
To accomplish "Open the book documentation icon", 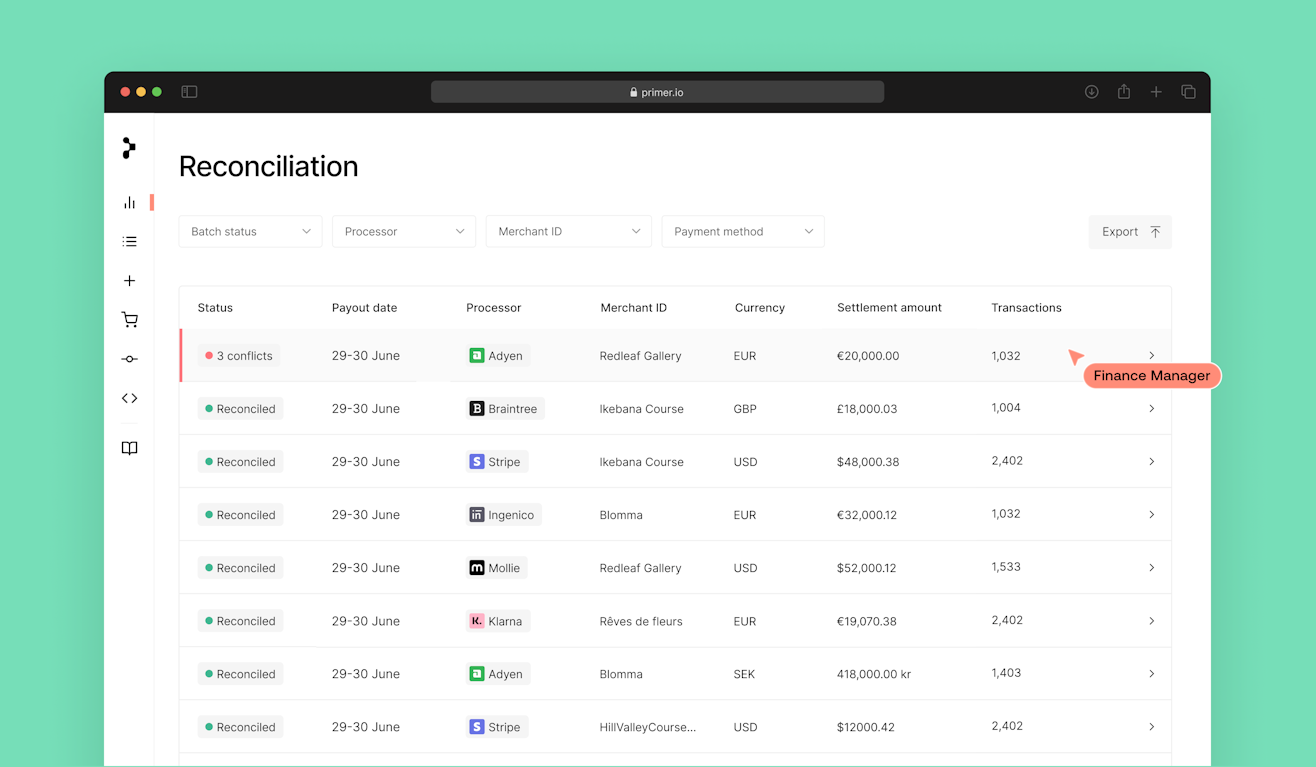I will click(129, 448).
